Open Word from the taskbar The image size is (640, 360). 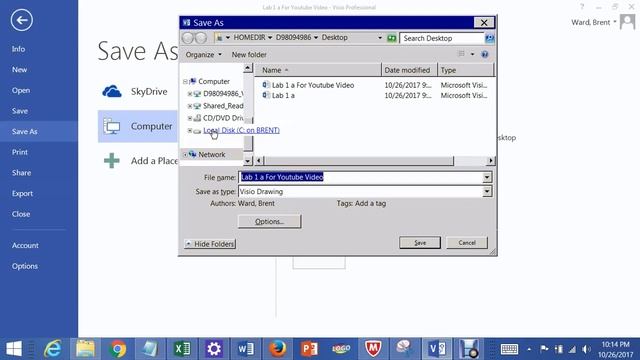click(246, 349)
